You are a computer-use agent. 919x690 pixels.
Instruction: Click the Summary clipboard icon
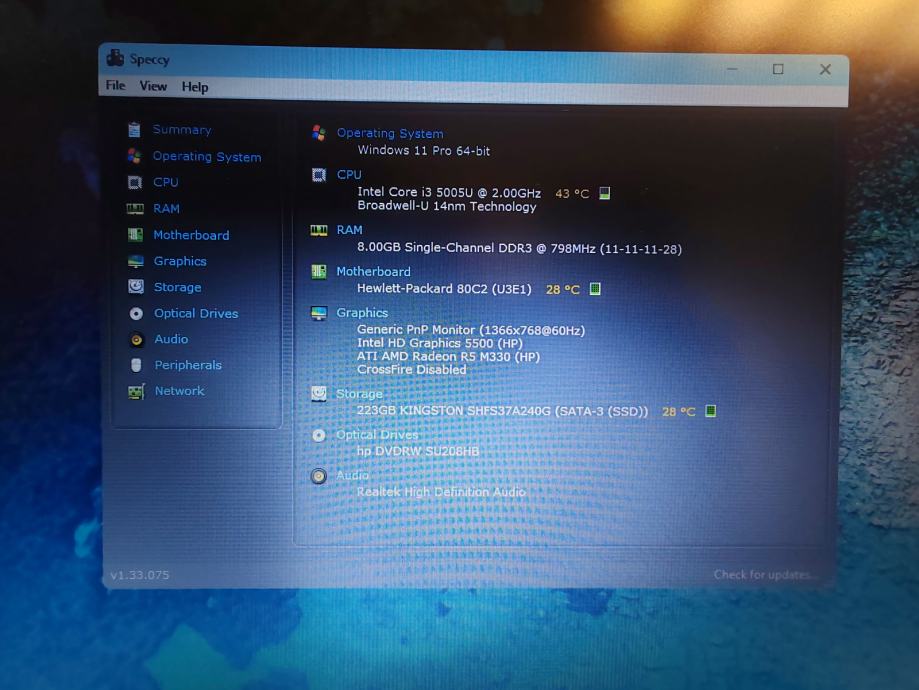134,130
